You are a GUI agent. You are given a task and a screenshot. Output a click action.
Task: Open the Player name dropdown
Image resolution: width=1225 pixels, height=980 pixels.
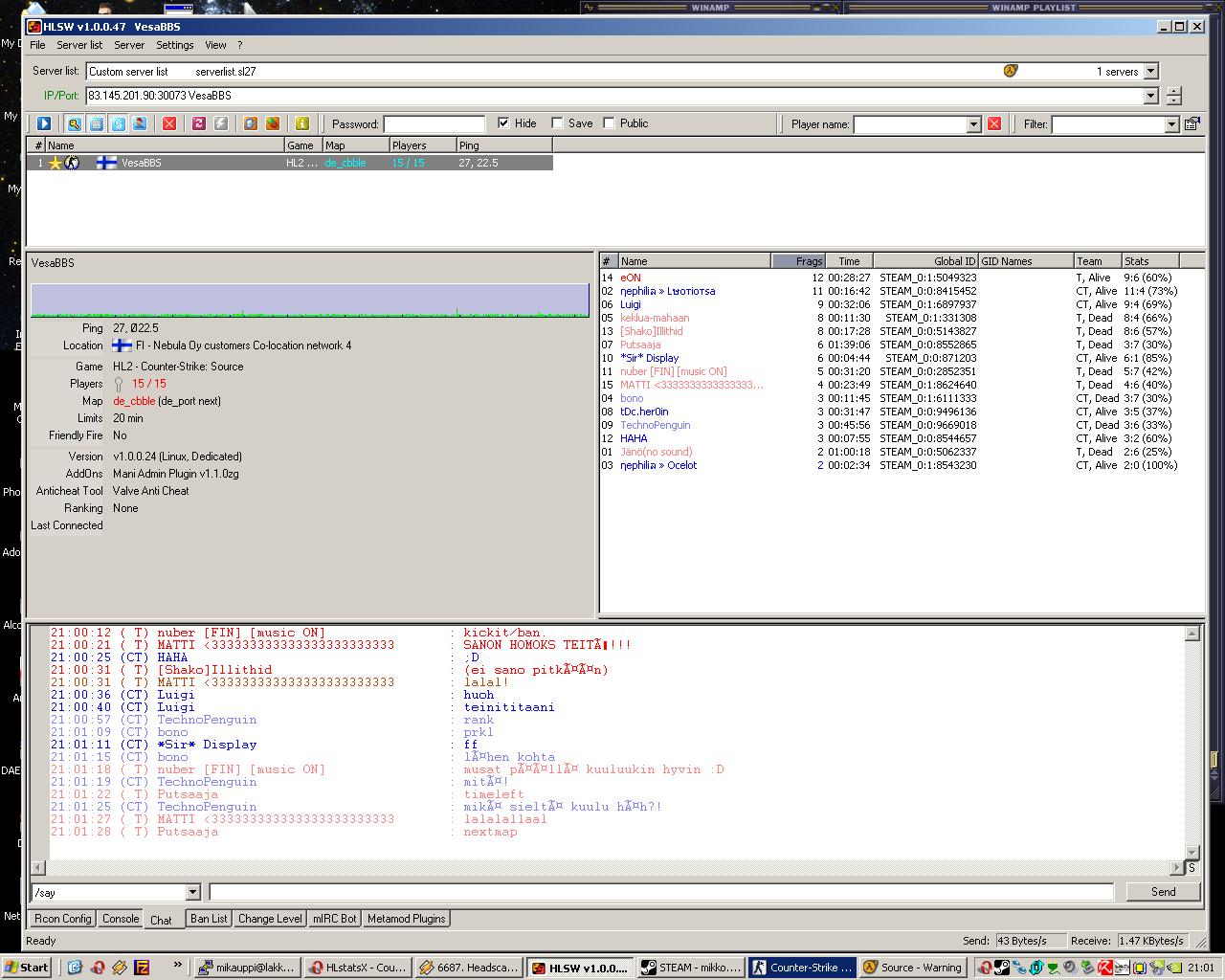973,124
